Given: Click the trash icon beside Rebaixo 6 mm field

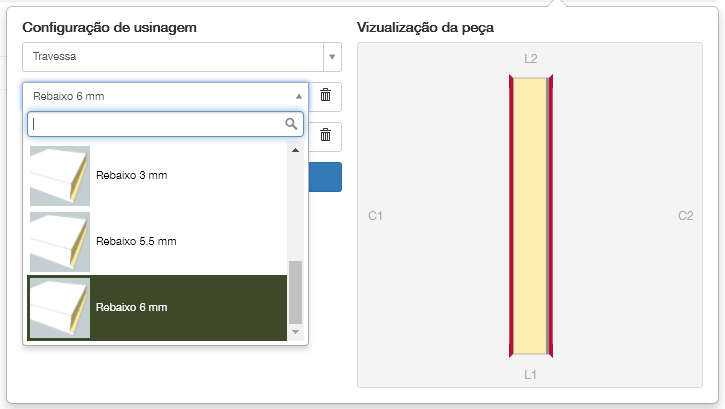Looking at the screenshot, I should (x=326, y=96).
